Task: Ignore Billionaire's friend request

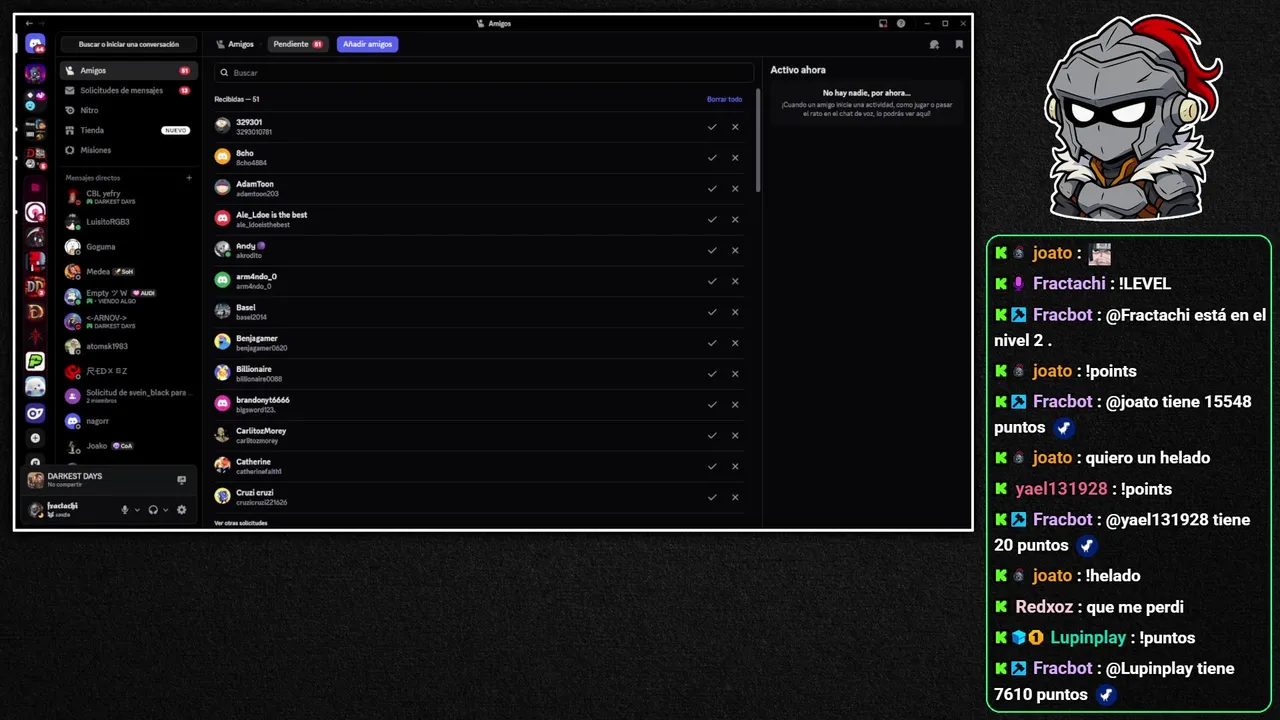Action: point(735,374)
